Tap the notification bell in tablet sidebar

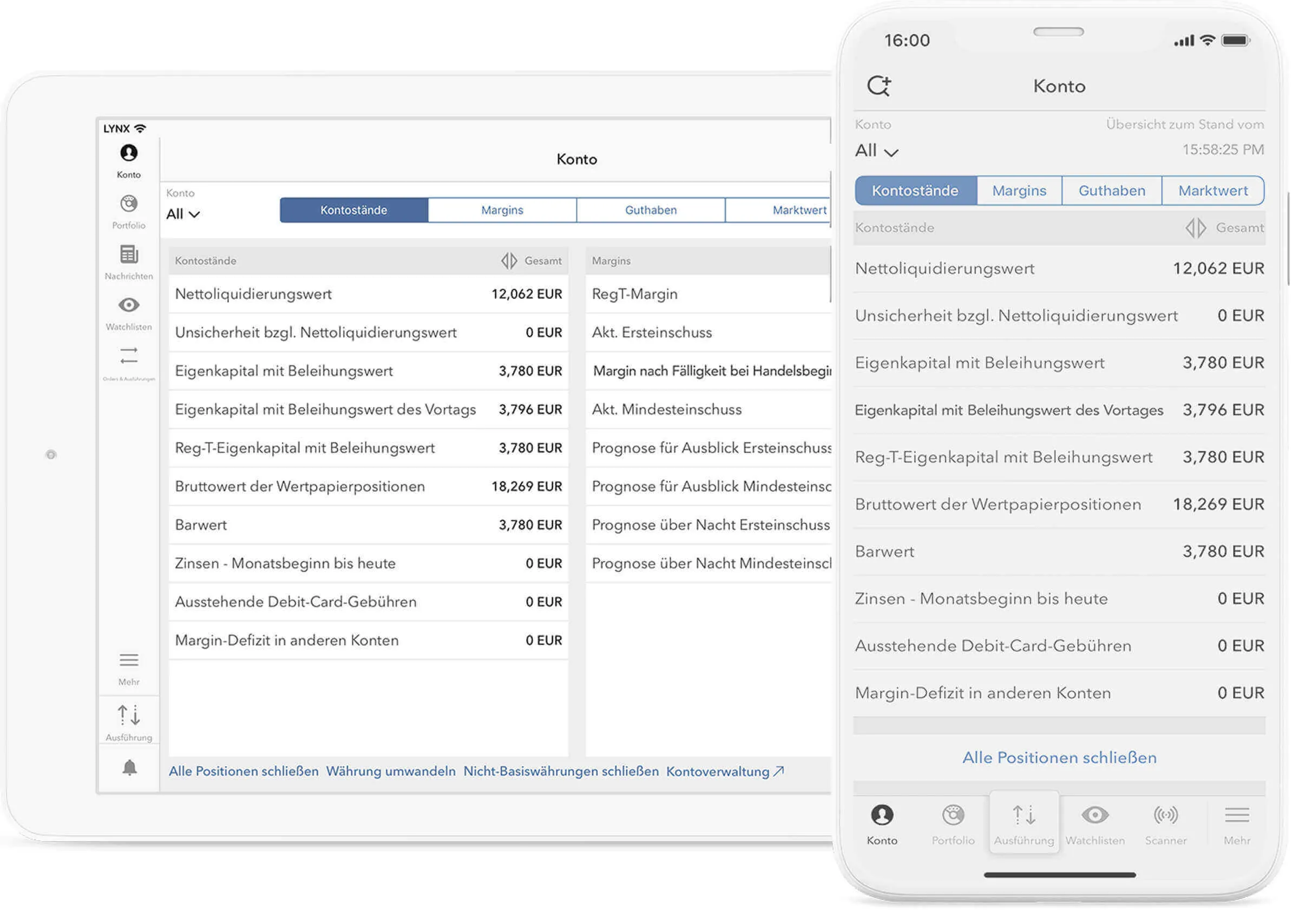pyautogui.click(x=130, y=768)
